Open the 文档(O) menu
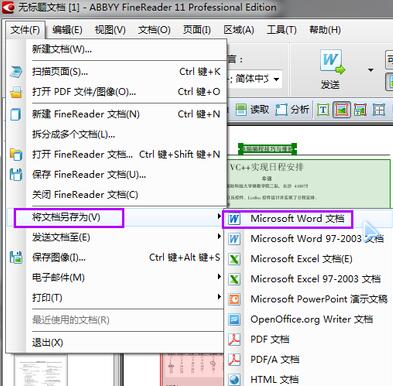This screenshot has height=386, width=393. (154, 30)
